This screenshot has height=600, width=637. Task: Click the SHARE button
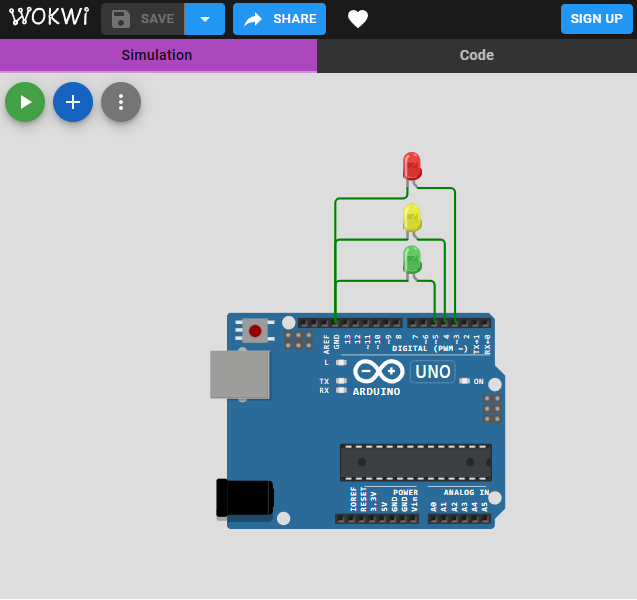pos(279,19)
